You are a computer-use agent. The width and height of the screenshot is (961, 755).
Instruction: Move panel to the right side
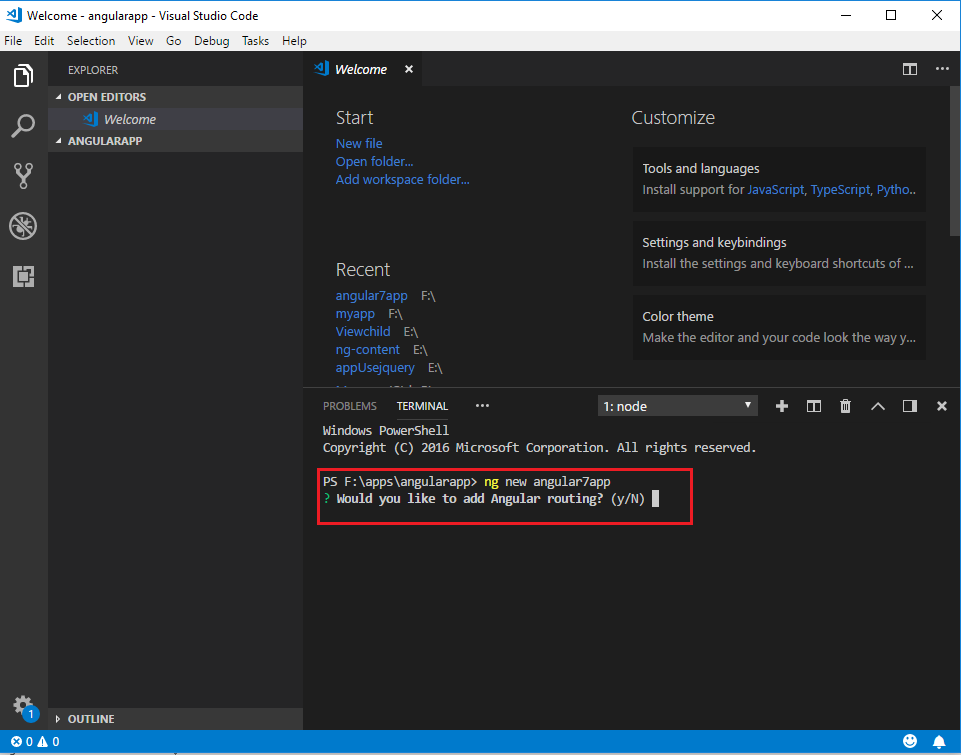(x=910, y=406)
